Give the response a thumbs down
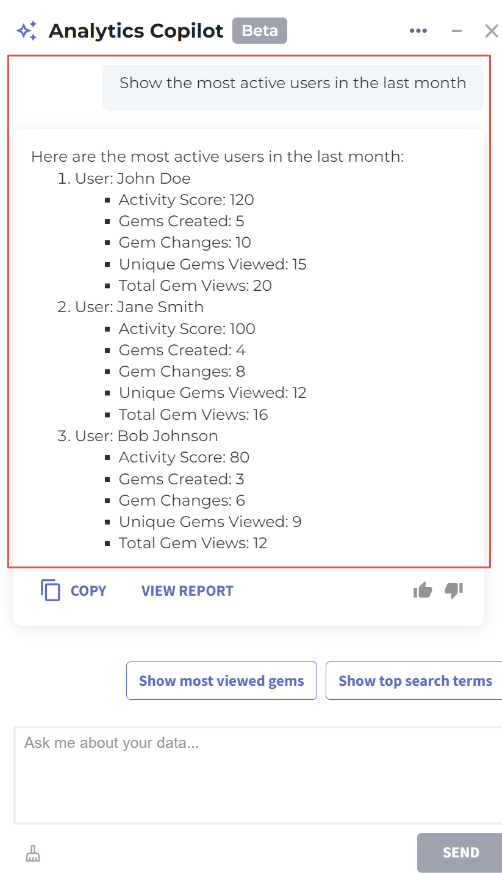This screenshot has height=874, width=502. (x=454, y=590)
